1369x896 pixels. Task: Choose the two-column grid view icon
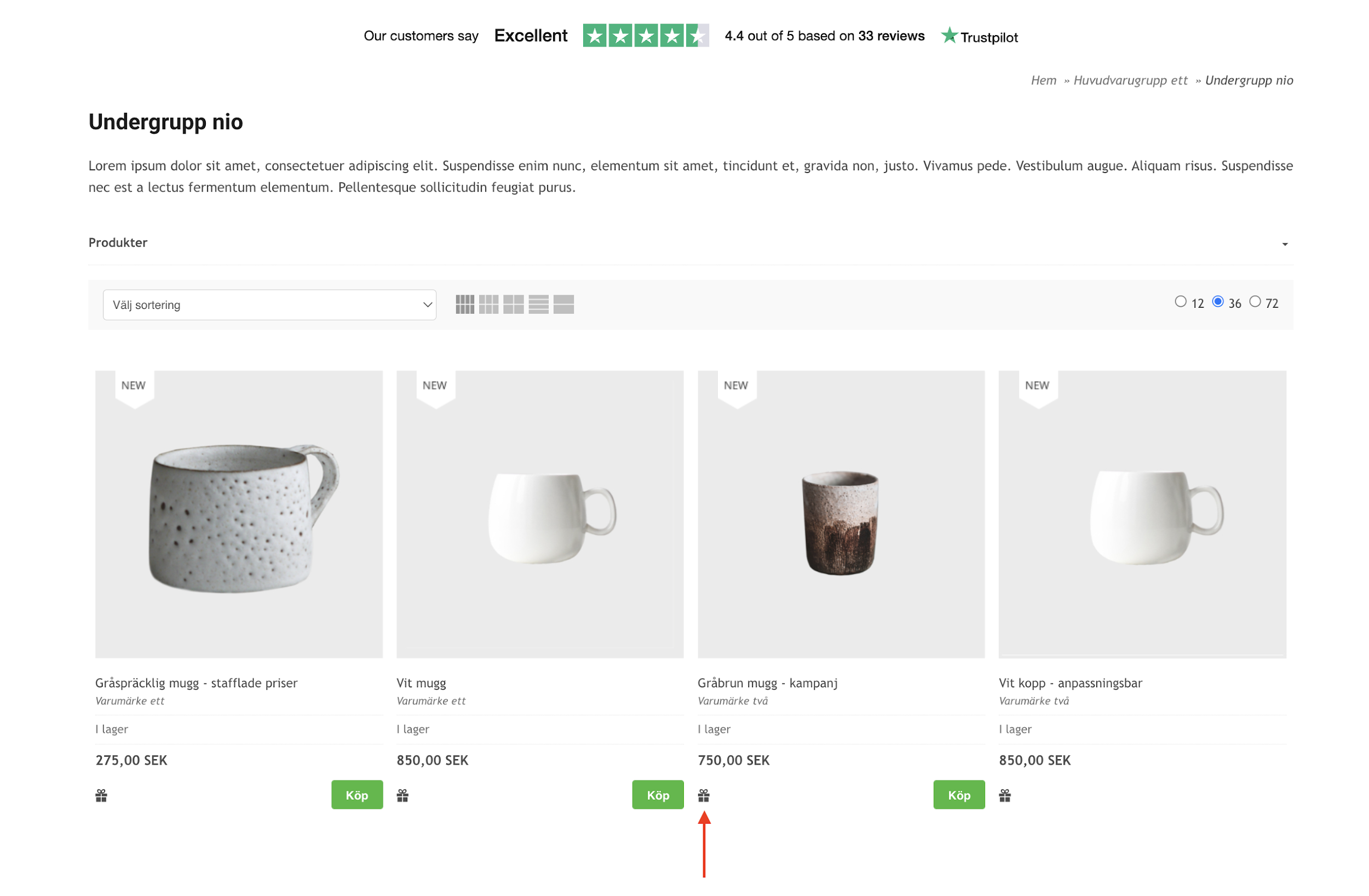click(514, 305)
